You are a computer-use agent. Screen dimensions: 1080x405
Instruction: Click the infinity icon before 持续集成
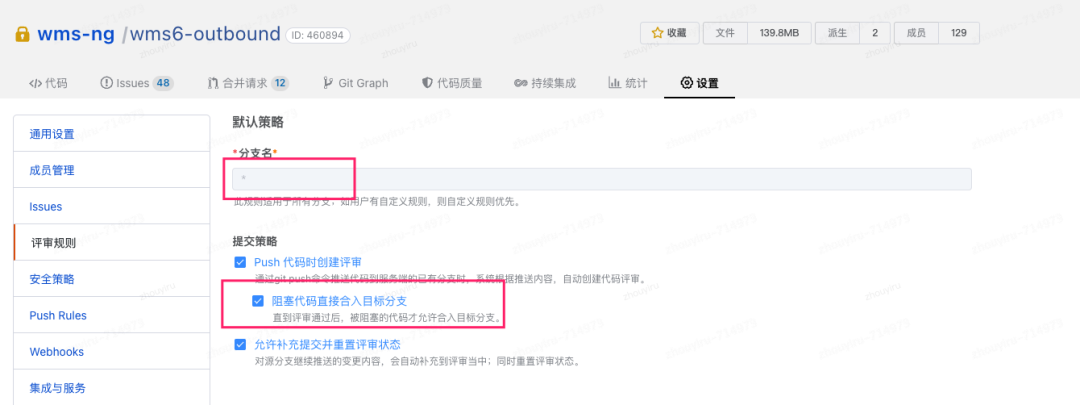[x=521, y=83]
